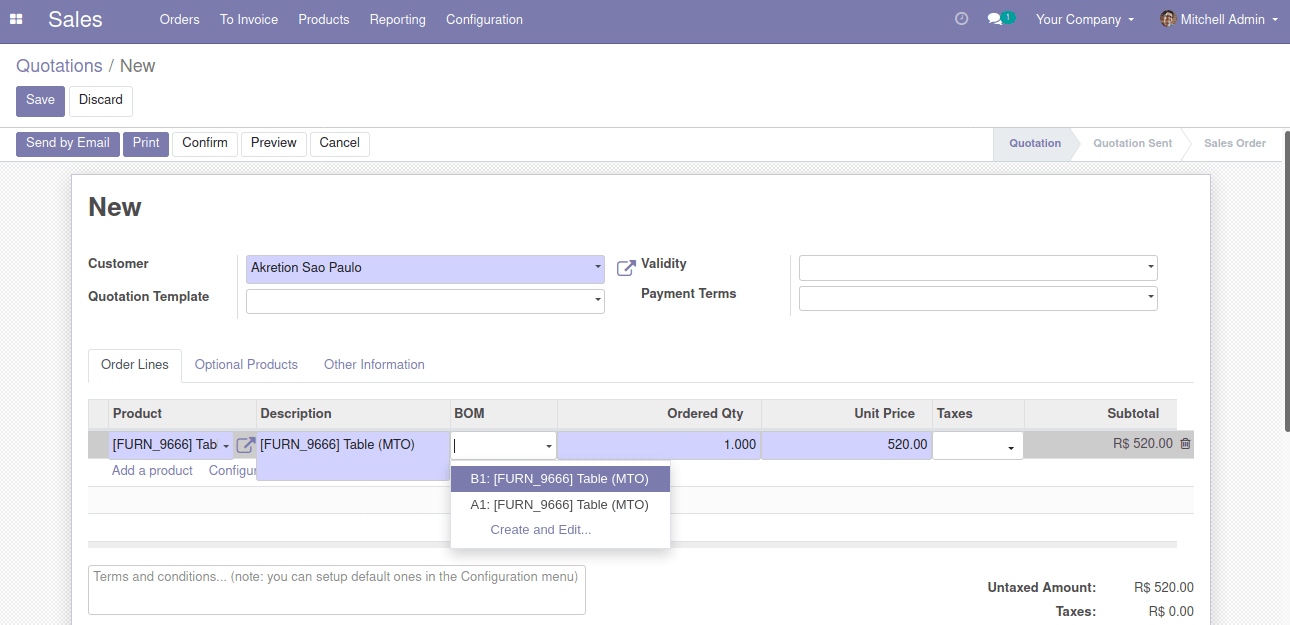Screen dimensions: 1290x625
Task: Click the Preview button
Action: [274, 143]
